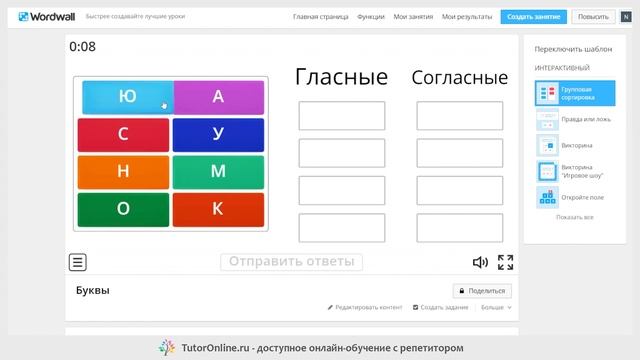
Task: Switch to Викторина Игровое шоу template
Action: point(575,171)
